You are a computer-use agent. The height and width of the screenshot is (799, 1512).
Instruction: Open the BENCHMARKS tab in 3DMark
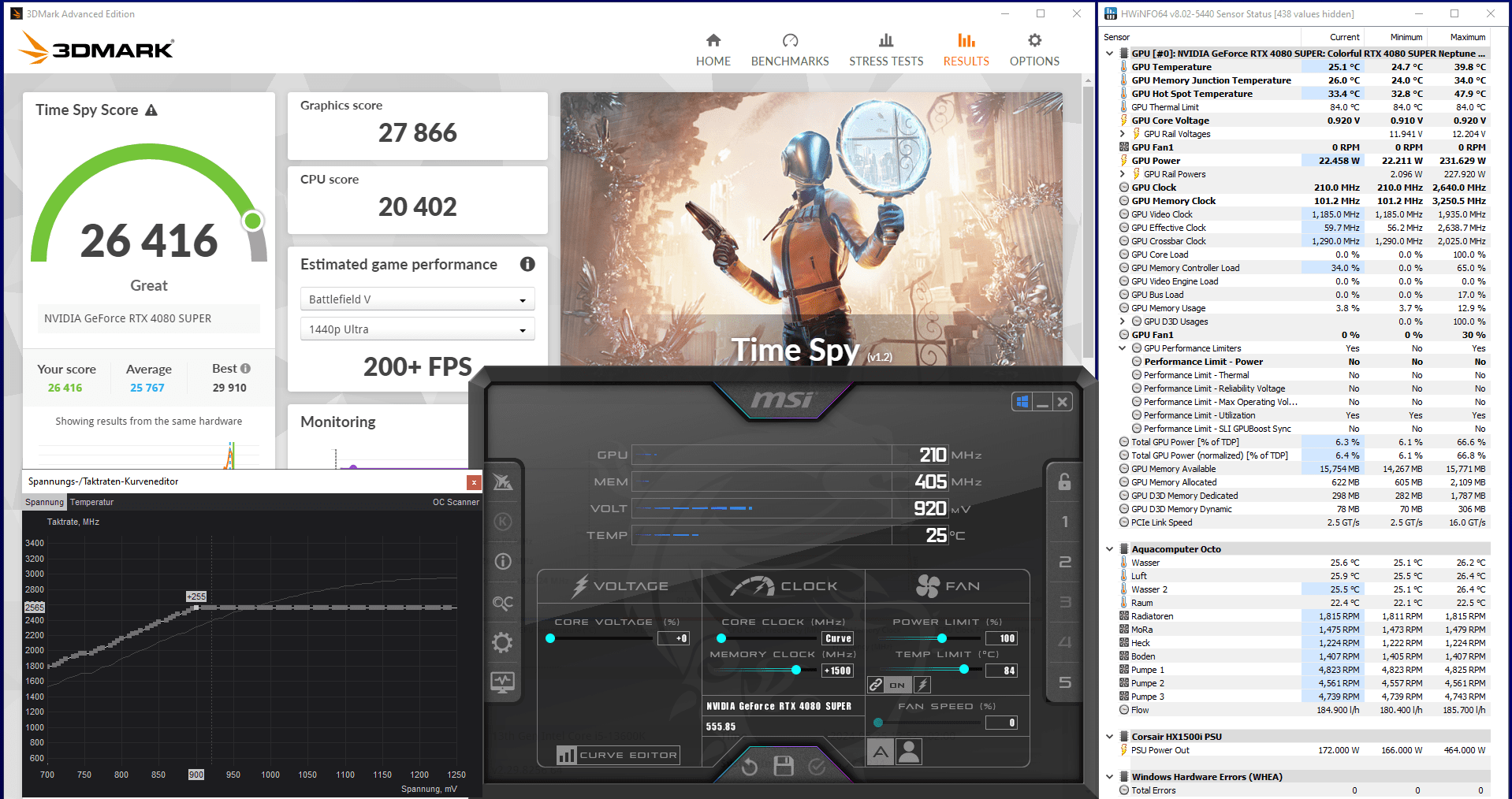click(x=790, y=50)
